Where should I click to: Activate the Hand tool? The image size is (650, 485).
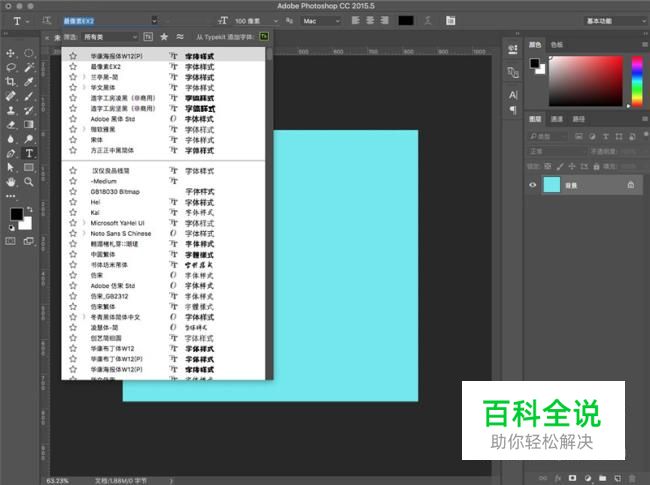click(11, 182)
